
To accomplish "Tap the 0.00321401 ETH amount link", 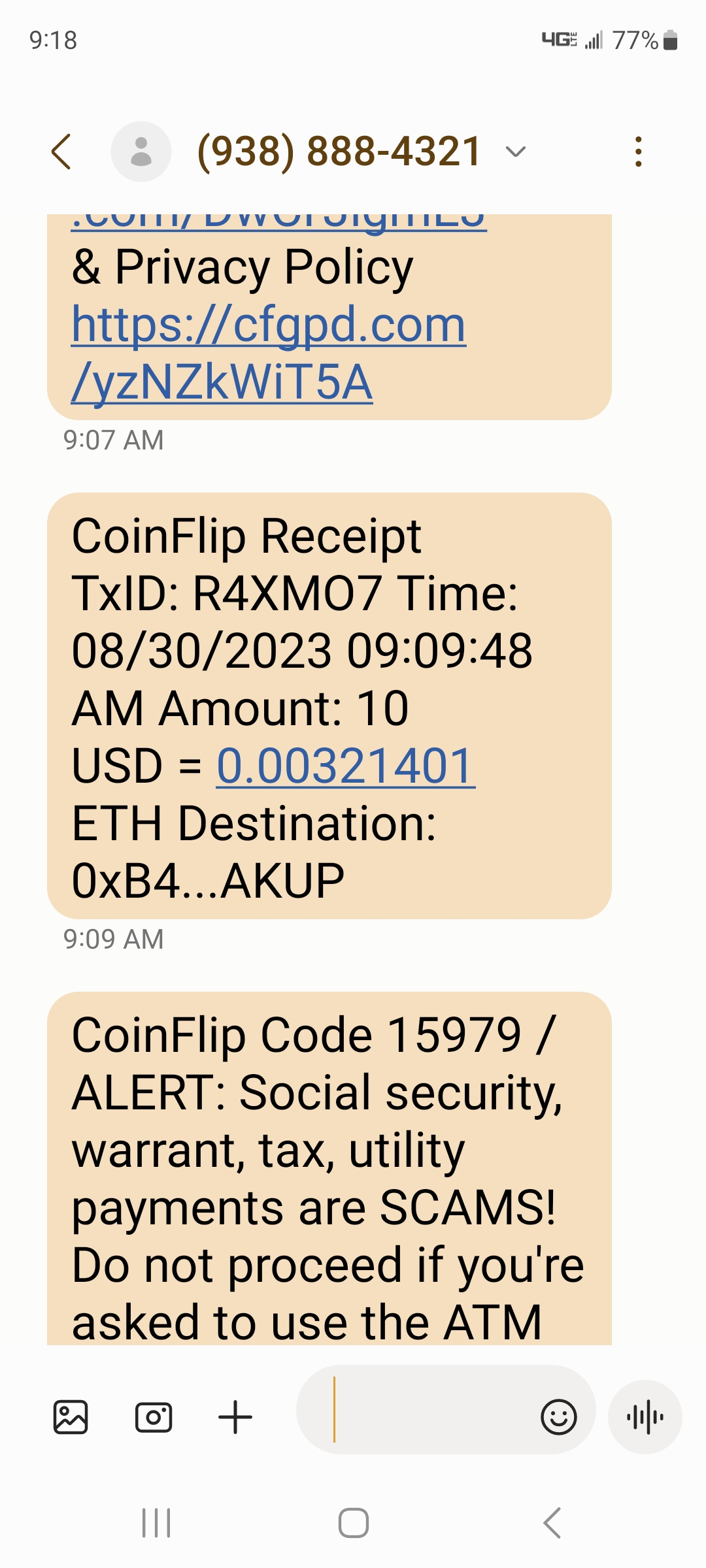I will pyautogui.click(x=345, y=766).
